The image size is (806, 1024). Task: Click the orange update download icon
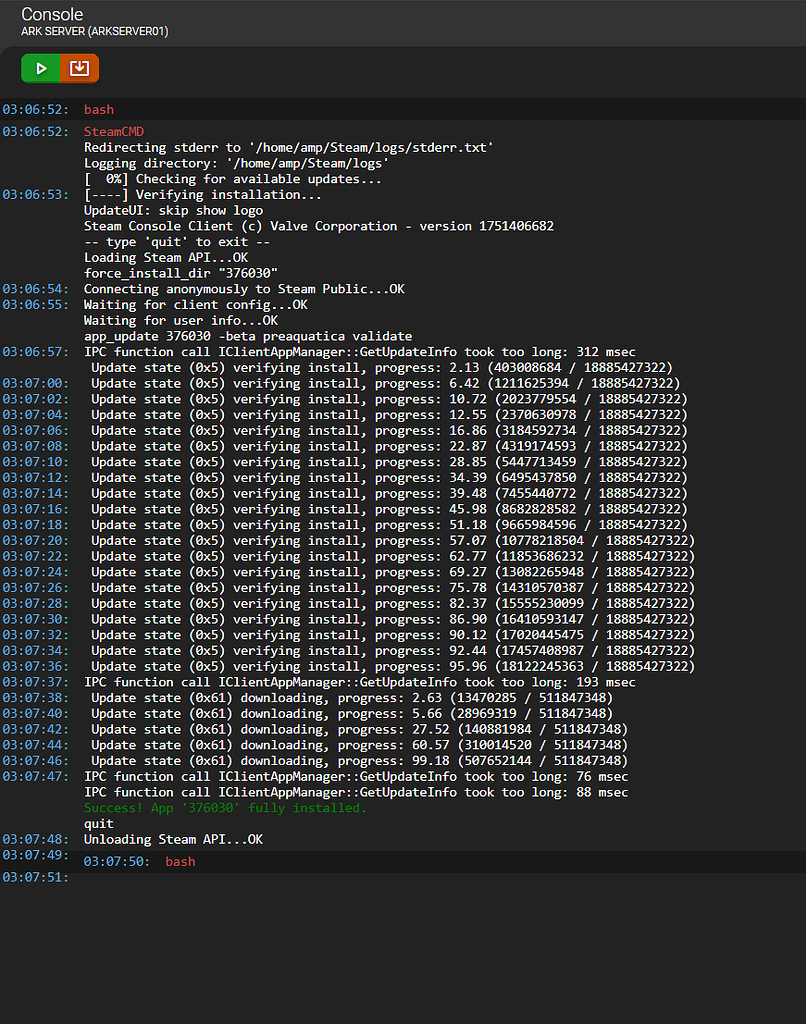80,68
